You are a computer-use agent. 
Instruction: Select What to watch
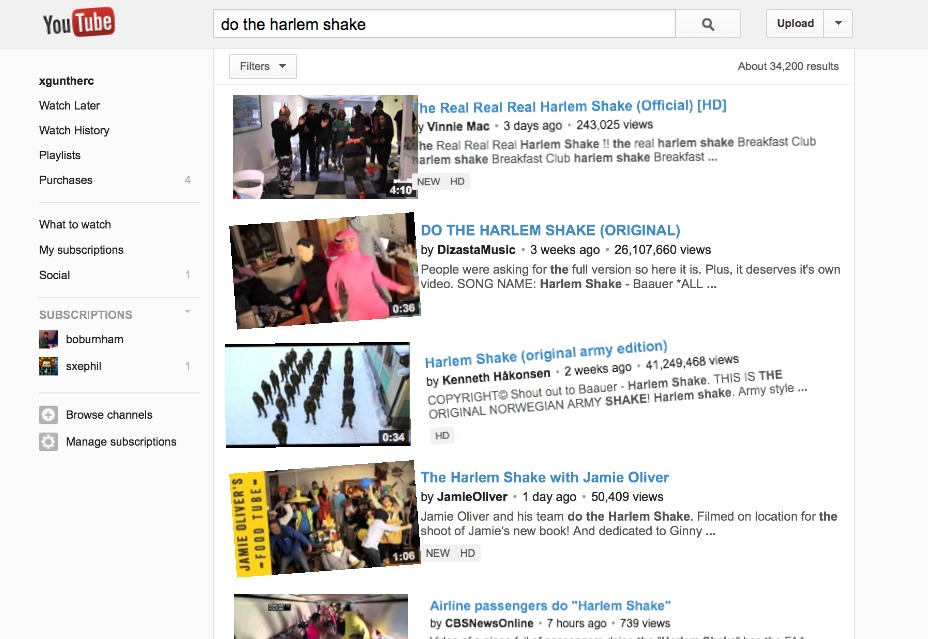[75, 224]
